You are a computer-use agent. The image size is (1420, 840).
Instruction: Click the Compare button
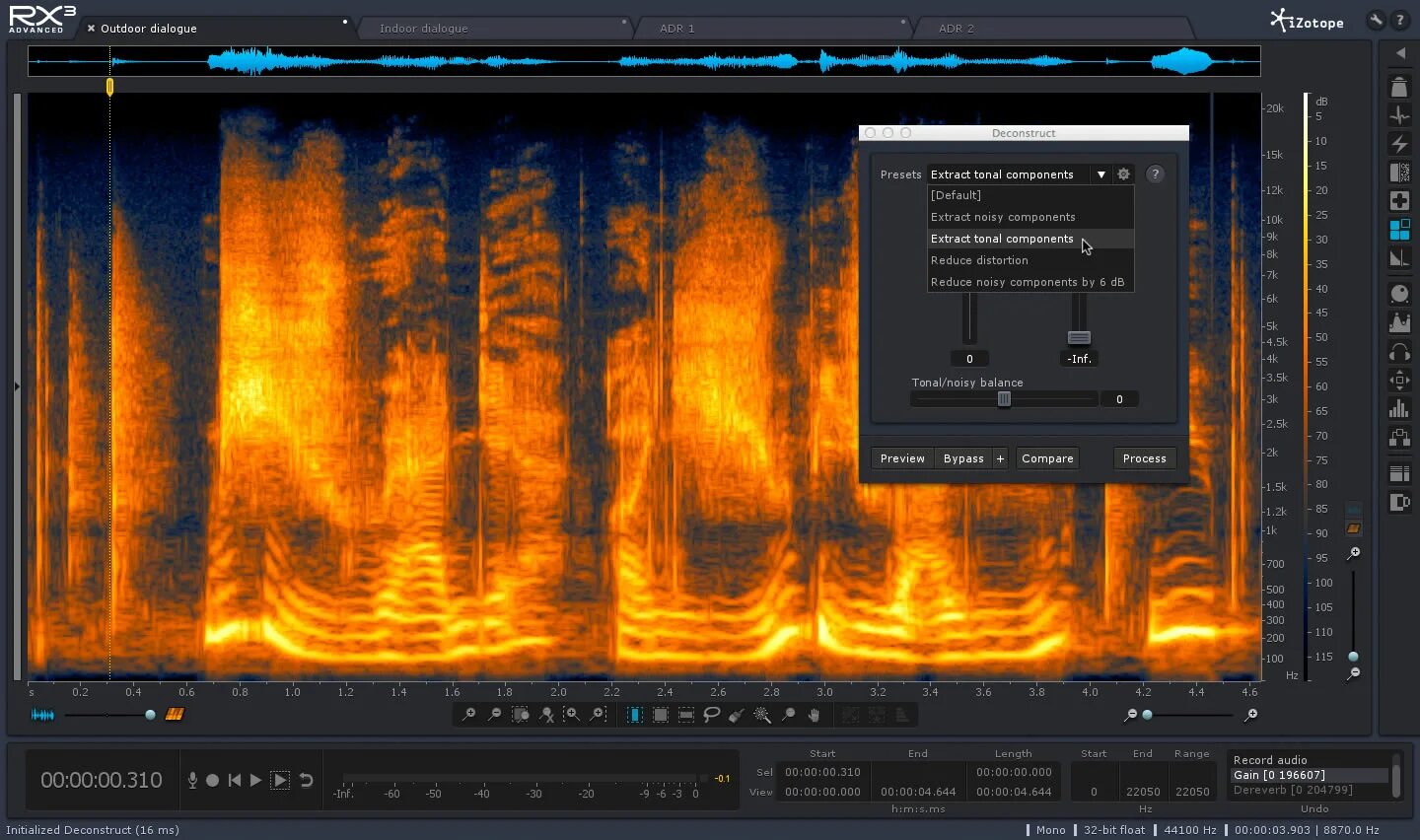(x=1047, y=458)
